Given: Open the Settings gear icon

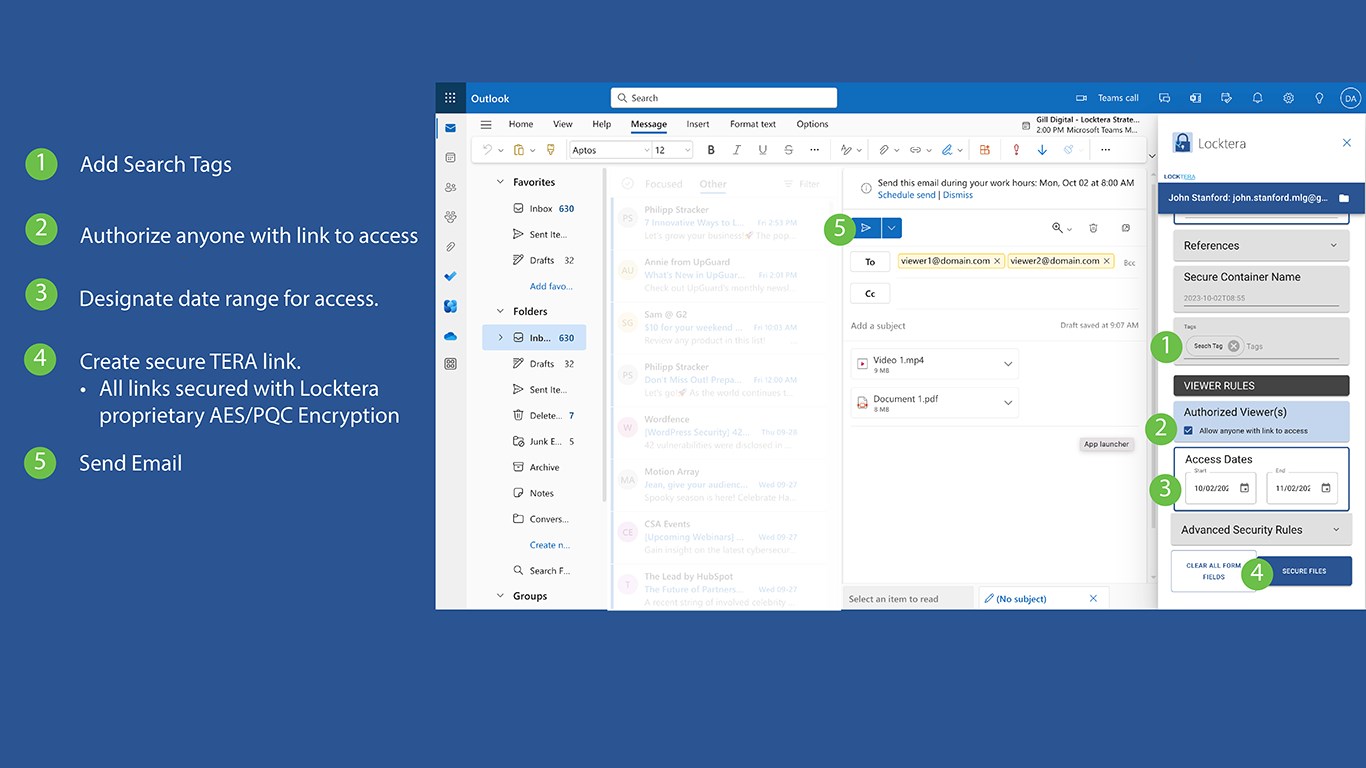Looking at the screenshot, I should 1289,98.
